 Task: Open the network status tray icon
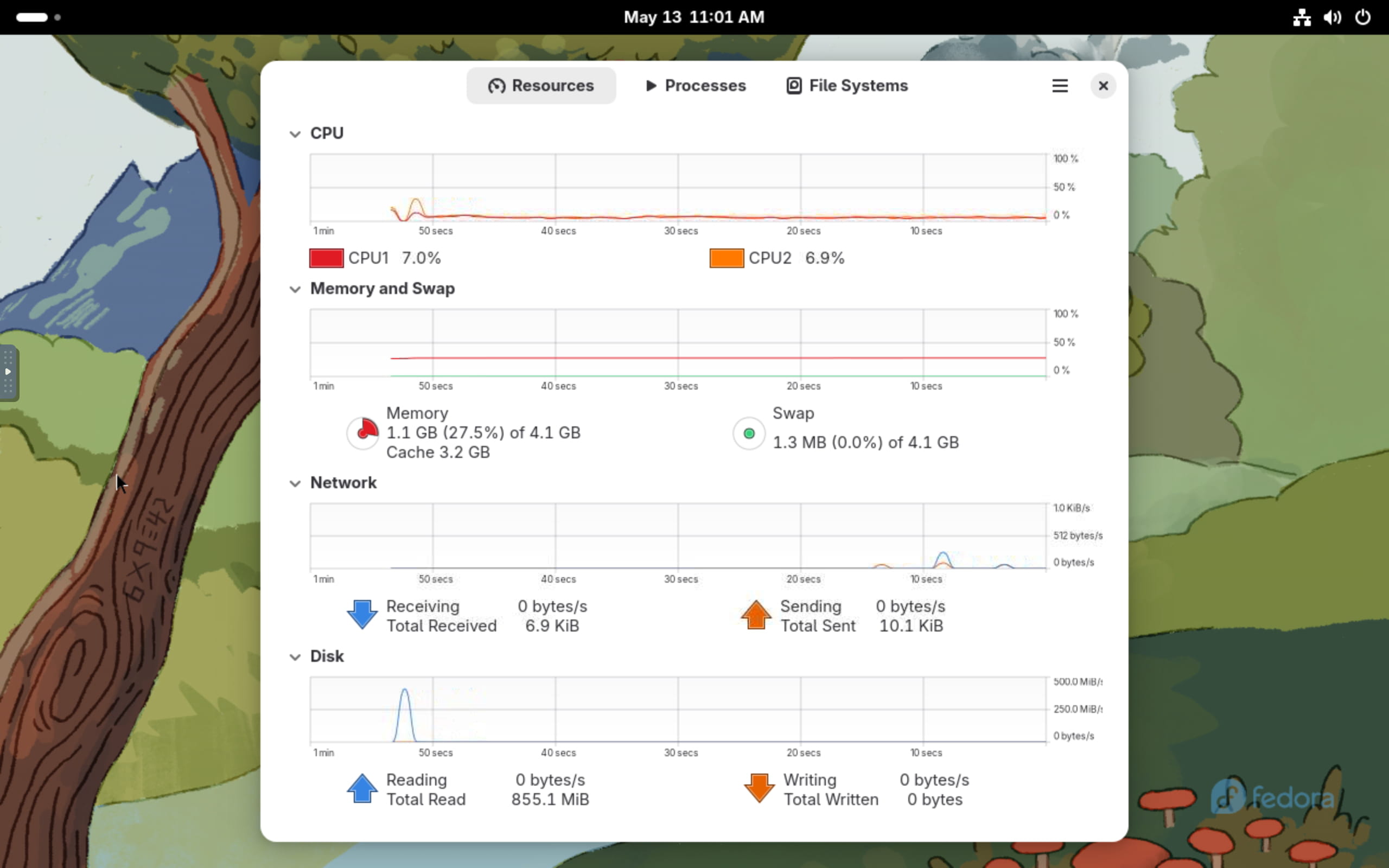click(x=1302, y=17)
